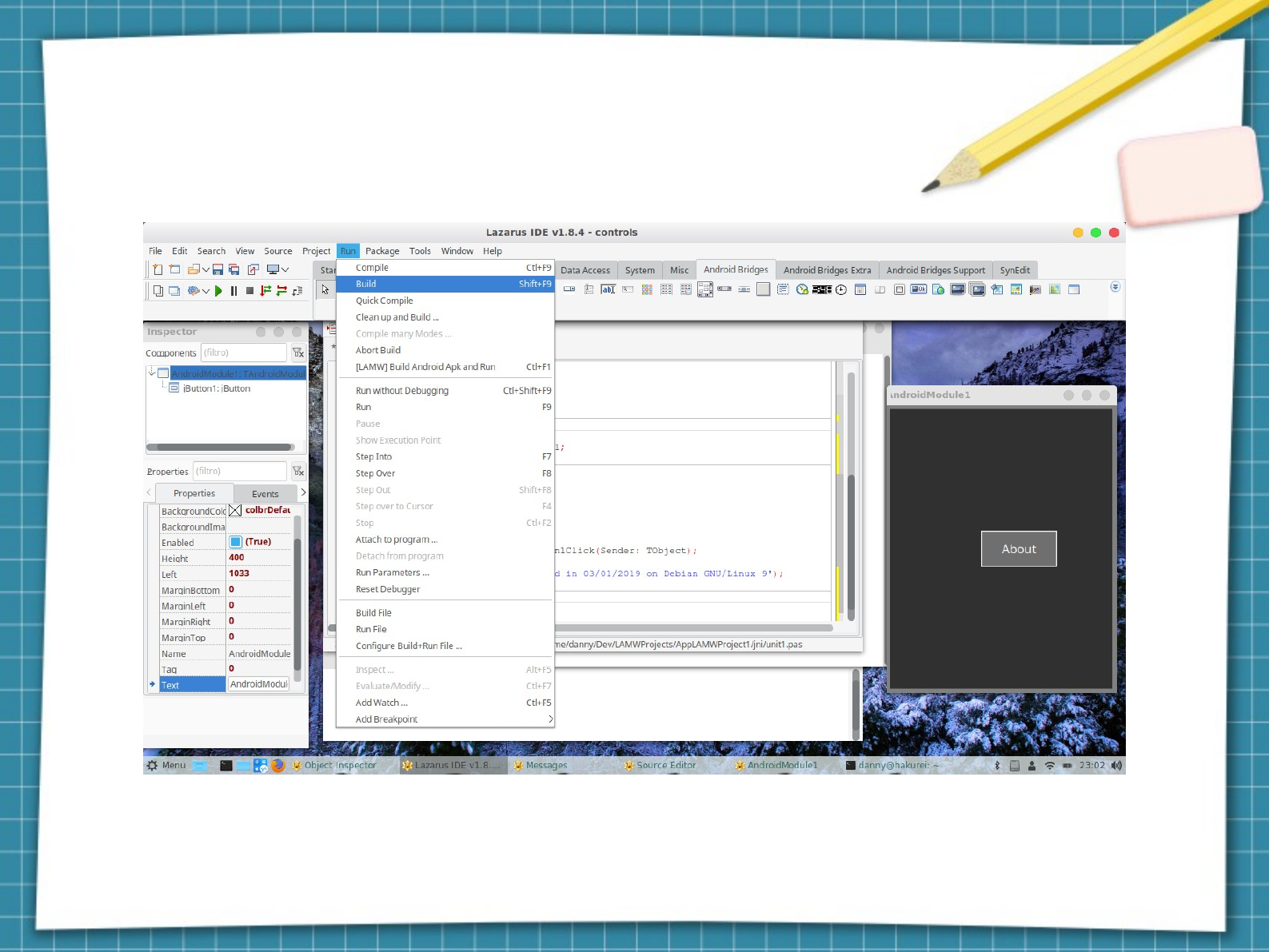Click the Stop square toolbar icon
1269x952 pixels.
pyautogui.click(x=249, y=291)
